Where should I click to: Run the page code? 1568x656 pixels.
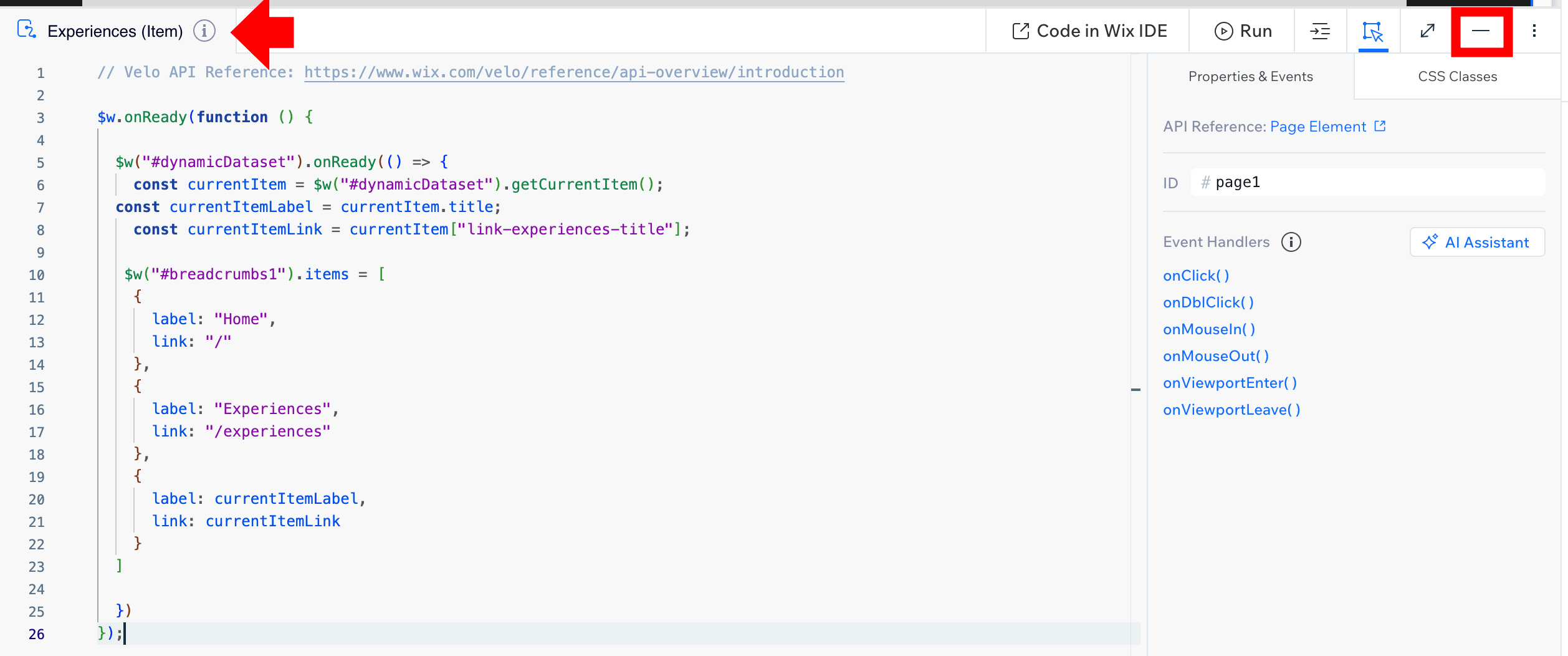click(1243, 31)
